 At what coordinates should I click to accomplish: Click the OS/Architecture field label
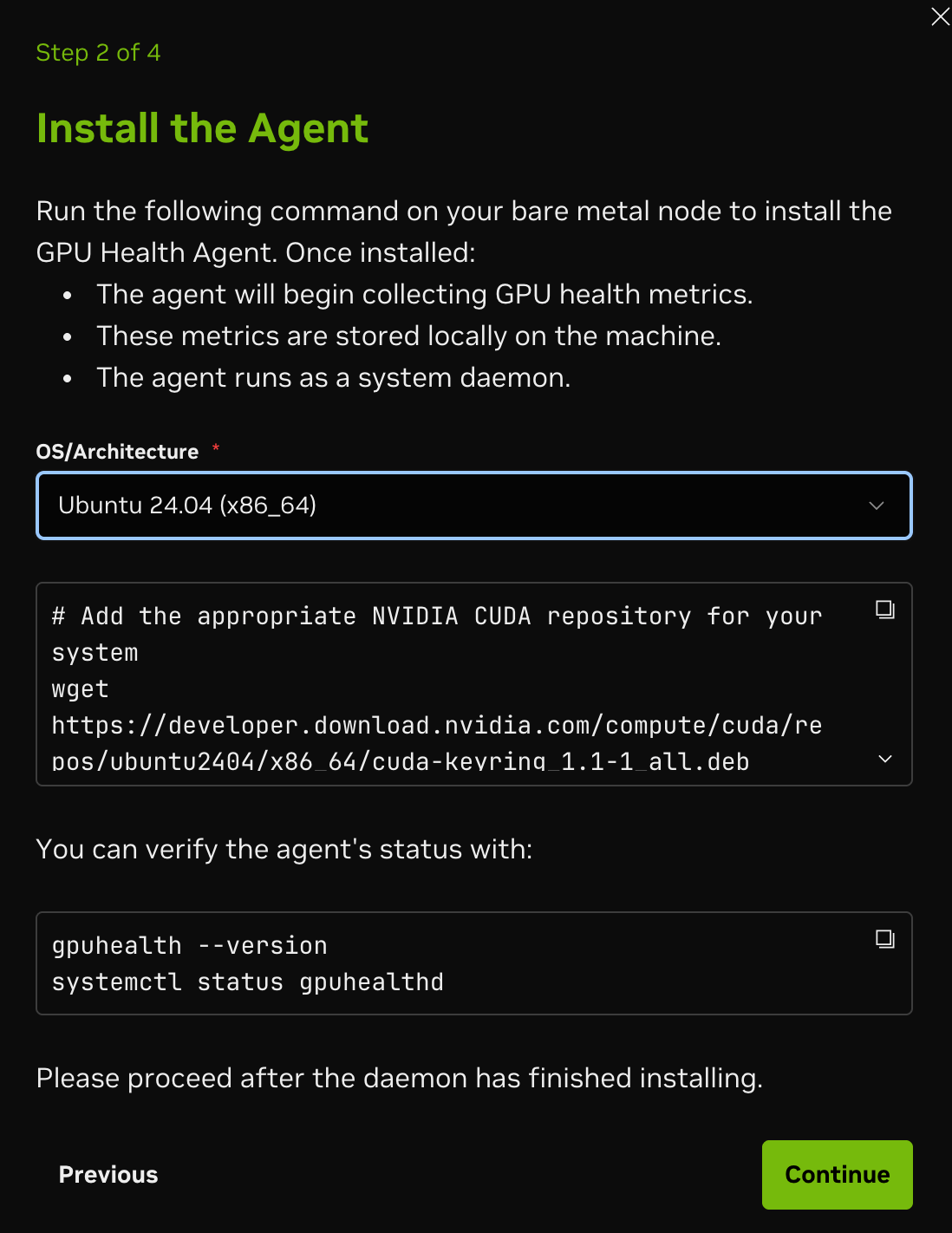tap(117, 452)
